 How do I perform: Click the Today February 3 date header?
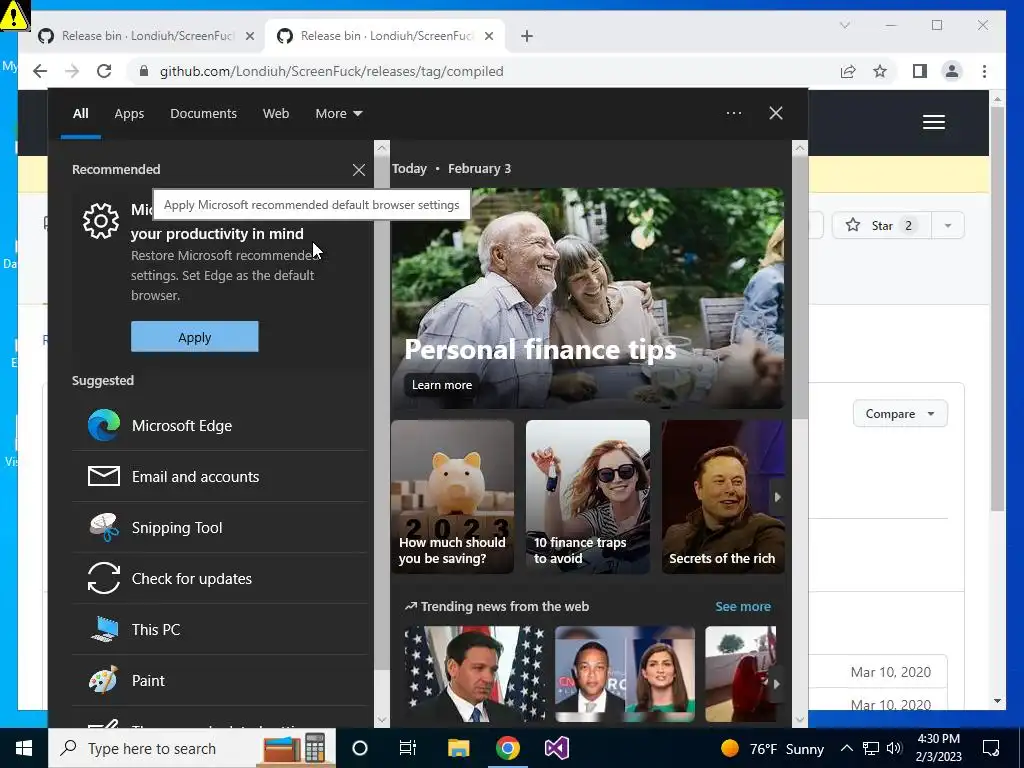451,168
